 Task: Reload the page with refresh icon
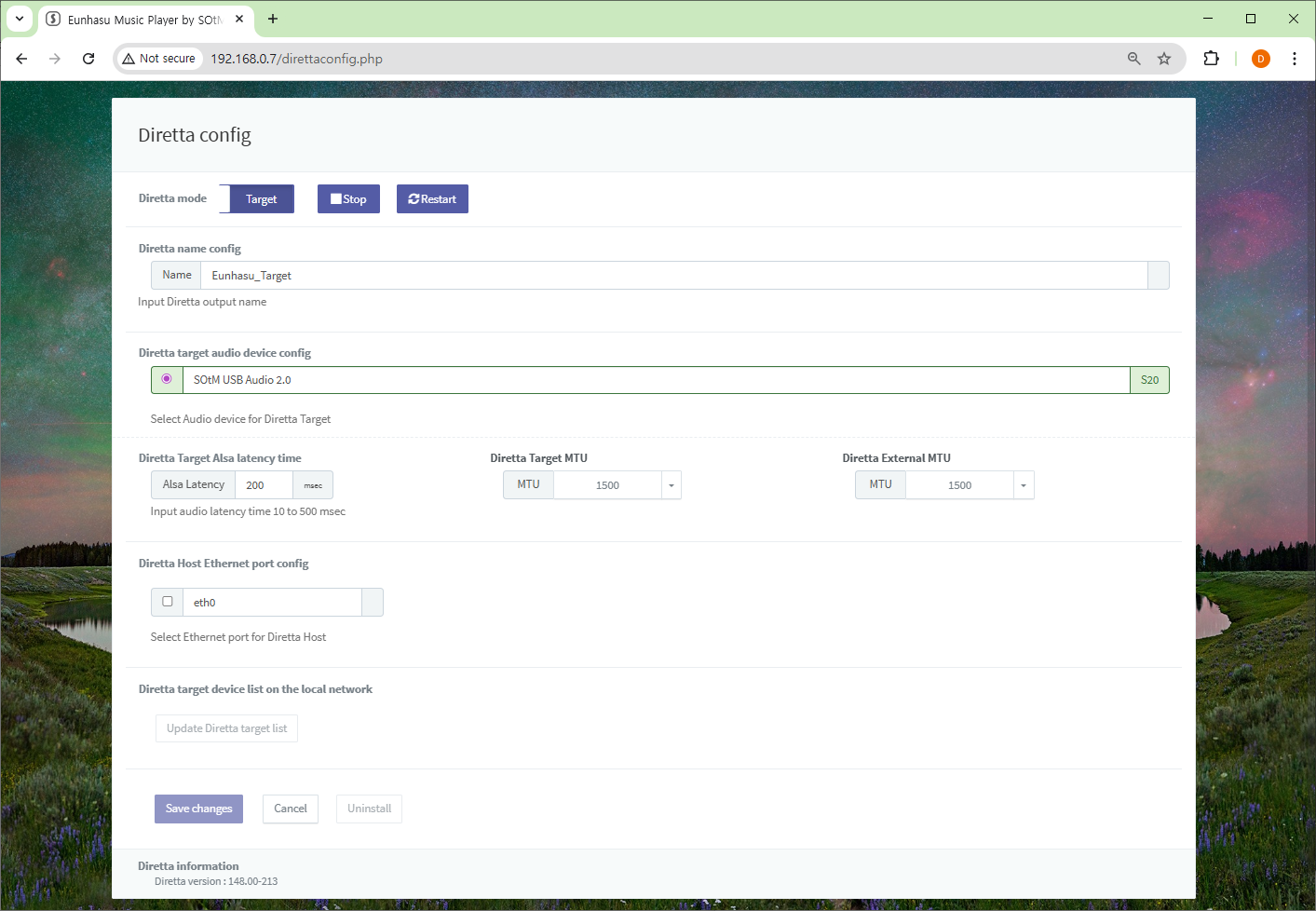[88, 59]
